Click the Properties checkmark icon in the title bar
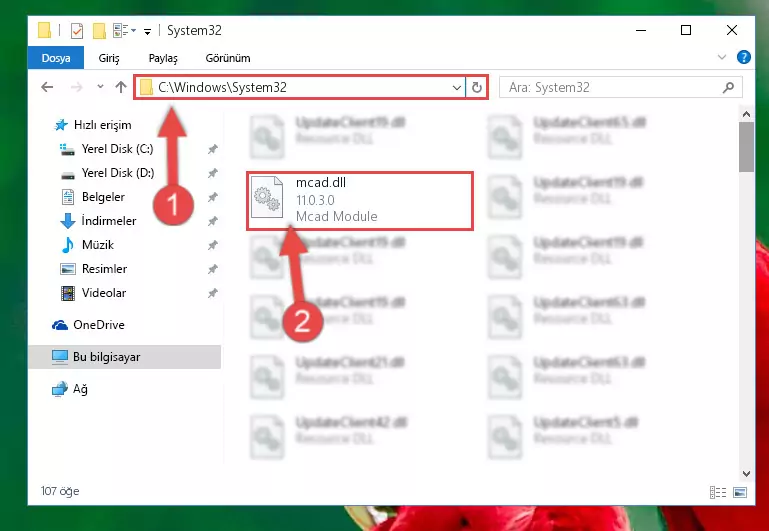Screen dimensions: 769x531 point(77,30)
